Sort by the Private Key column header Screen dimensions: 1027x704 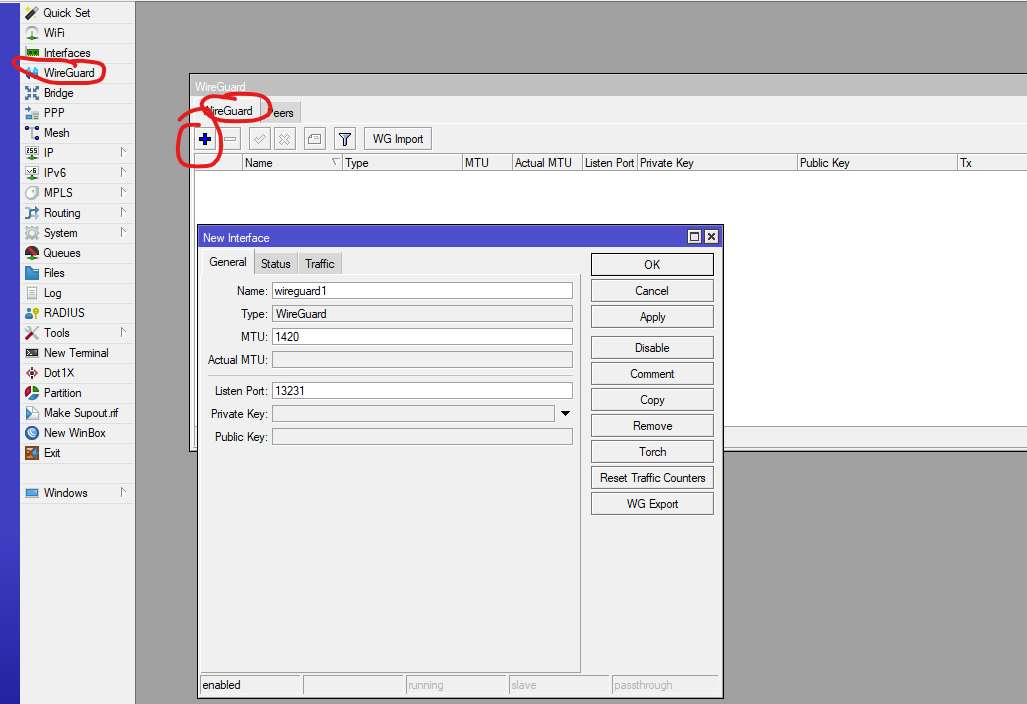(x=717, y=163)
